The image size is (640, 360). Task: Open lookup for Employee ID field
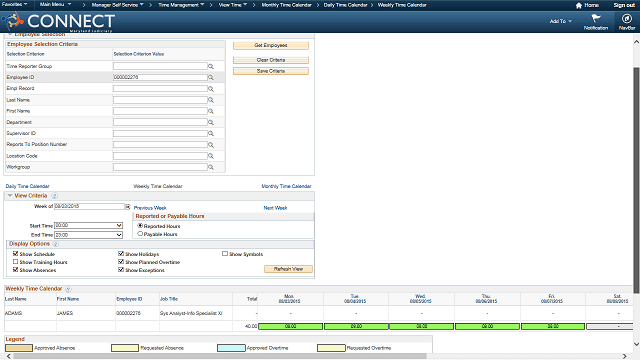211,77
